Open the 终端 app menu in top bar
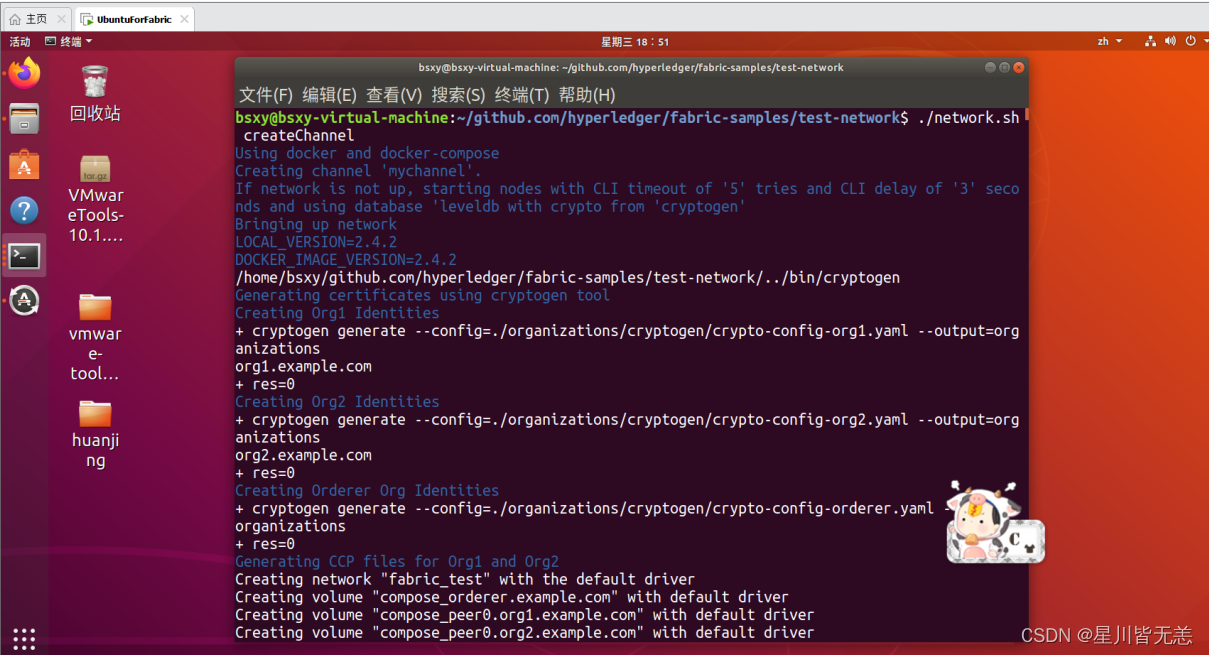The width and height of the screenshot is (1209, 655). click(x=69, y=41)
